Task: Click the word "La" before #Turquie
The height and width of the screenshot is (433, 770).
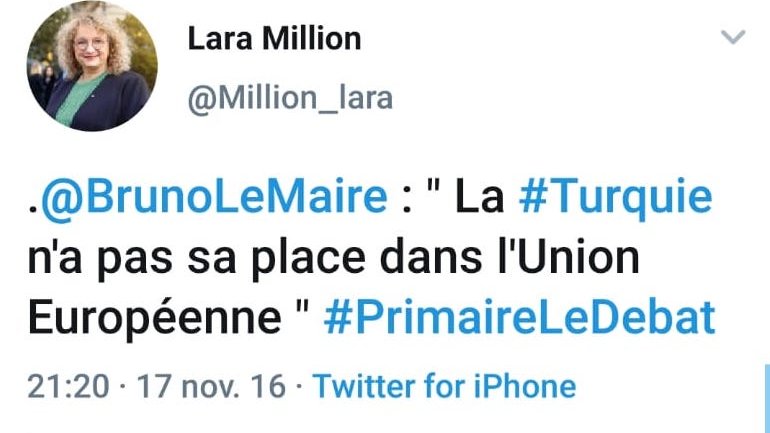Action: pos(480,197)
